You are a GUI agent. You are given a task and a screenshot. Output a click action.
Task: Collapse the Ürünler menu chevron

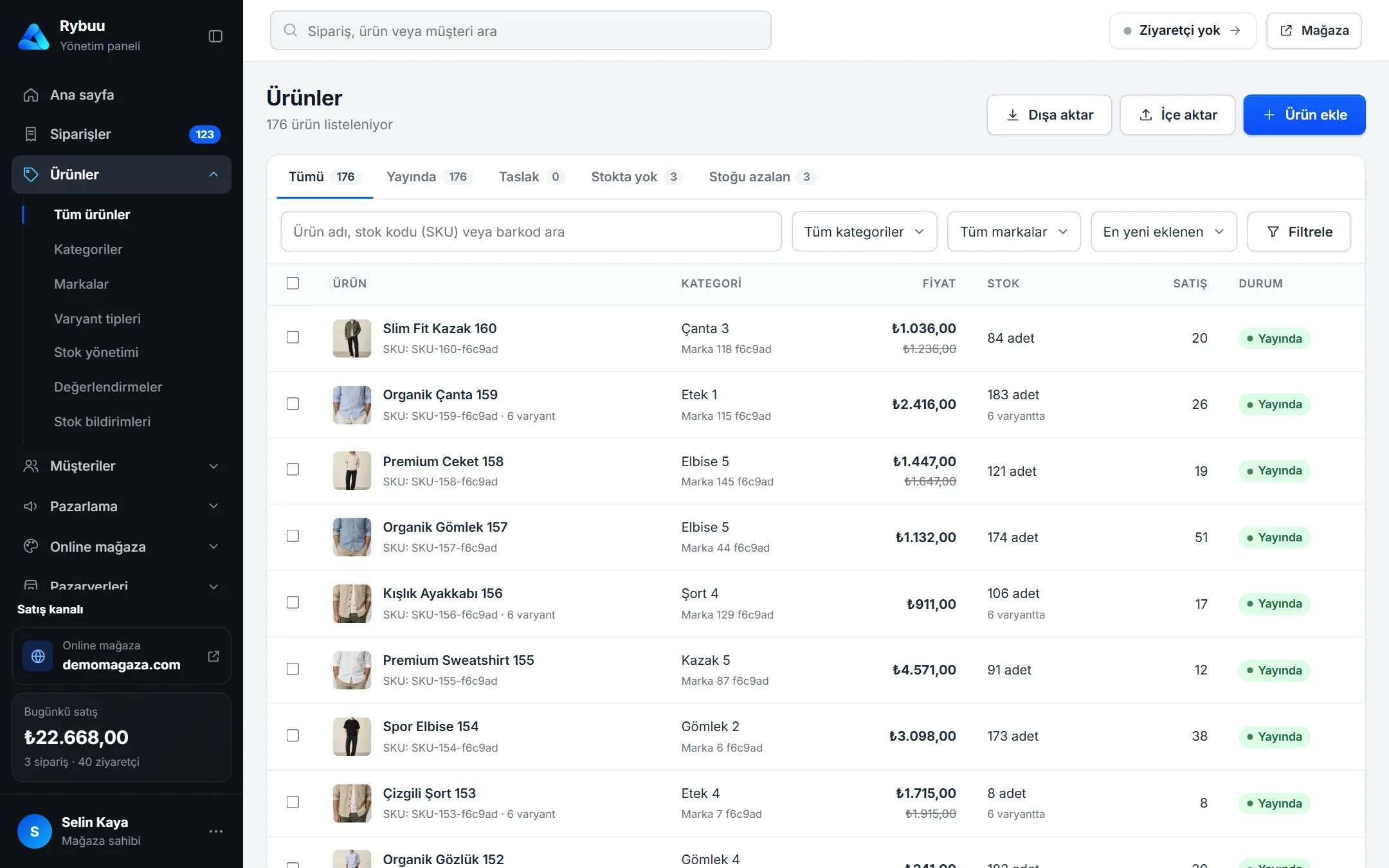click(x=213, y=175)
